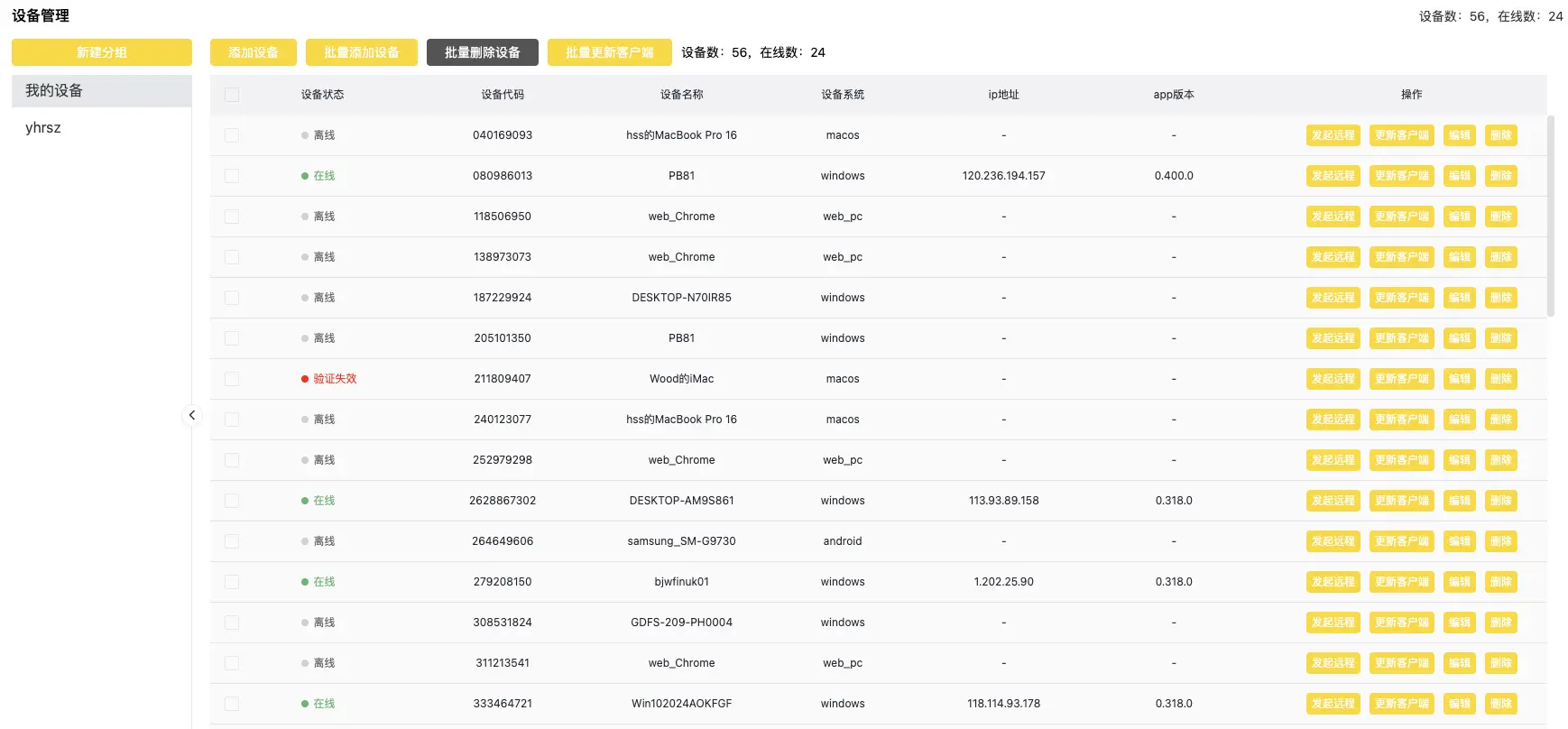Start remote (发起远程) for device 080986013
1568x729 pixels.
click(1333, 176)
